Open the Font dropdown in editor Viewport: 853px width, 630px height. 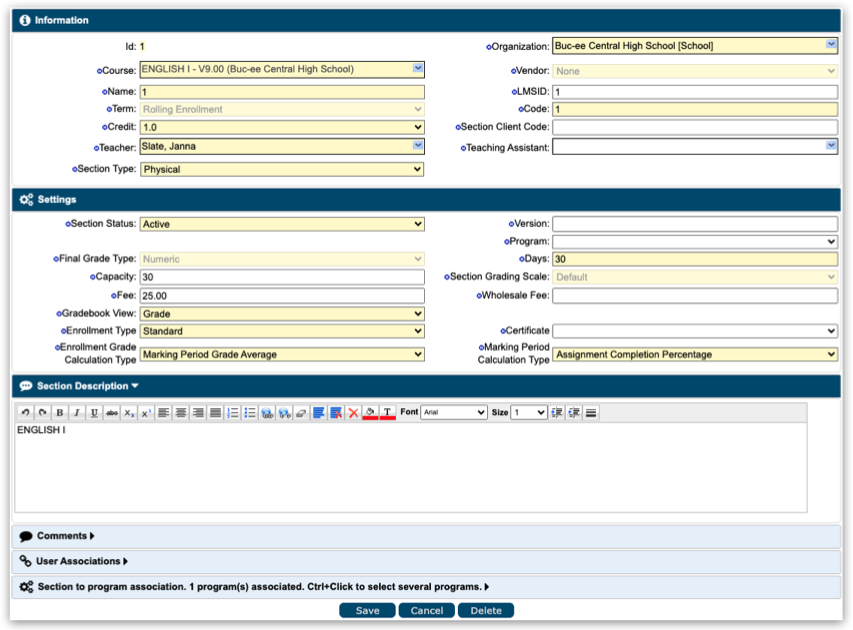tap(453, 412)
